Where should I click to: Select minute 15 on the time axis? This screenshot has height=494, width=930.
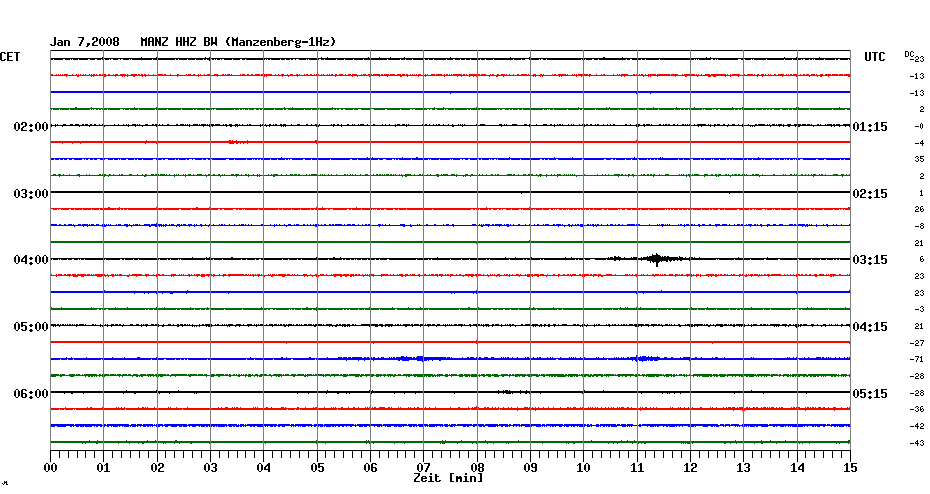tap(849, 467)
